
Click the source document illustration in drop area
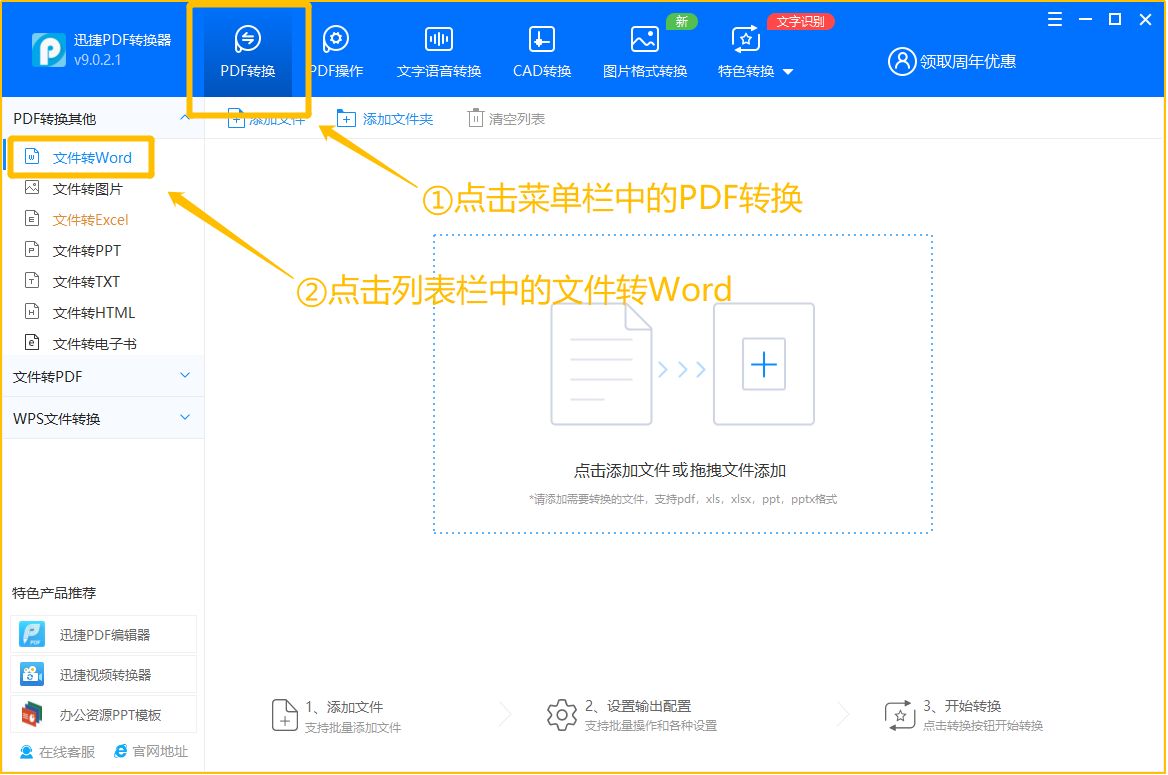point(601,364)
